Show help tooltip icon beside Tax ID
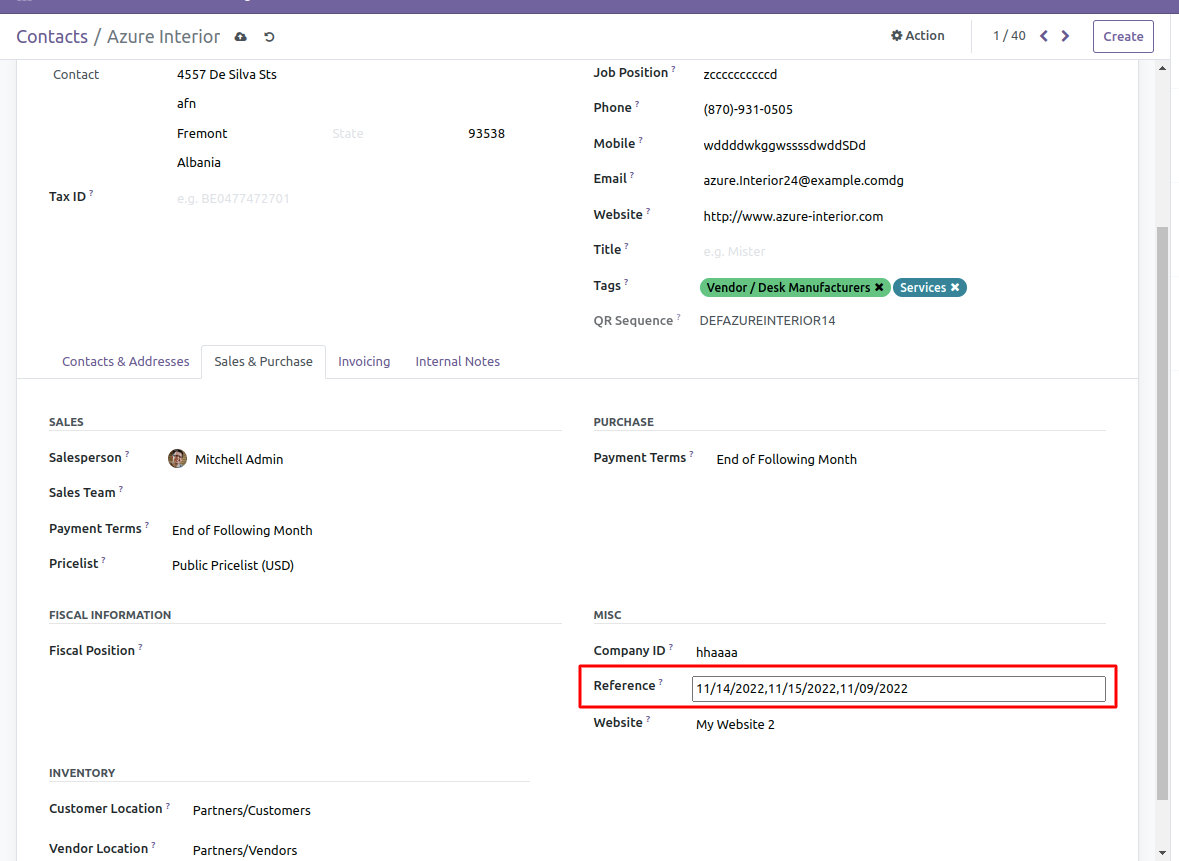This screenshot has width=1179, height=861. pos(91,194)
